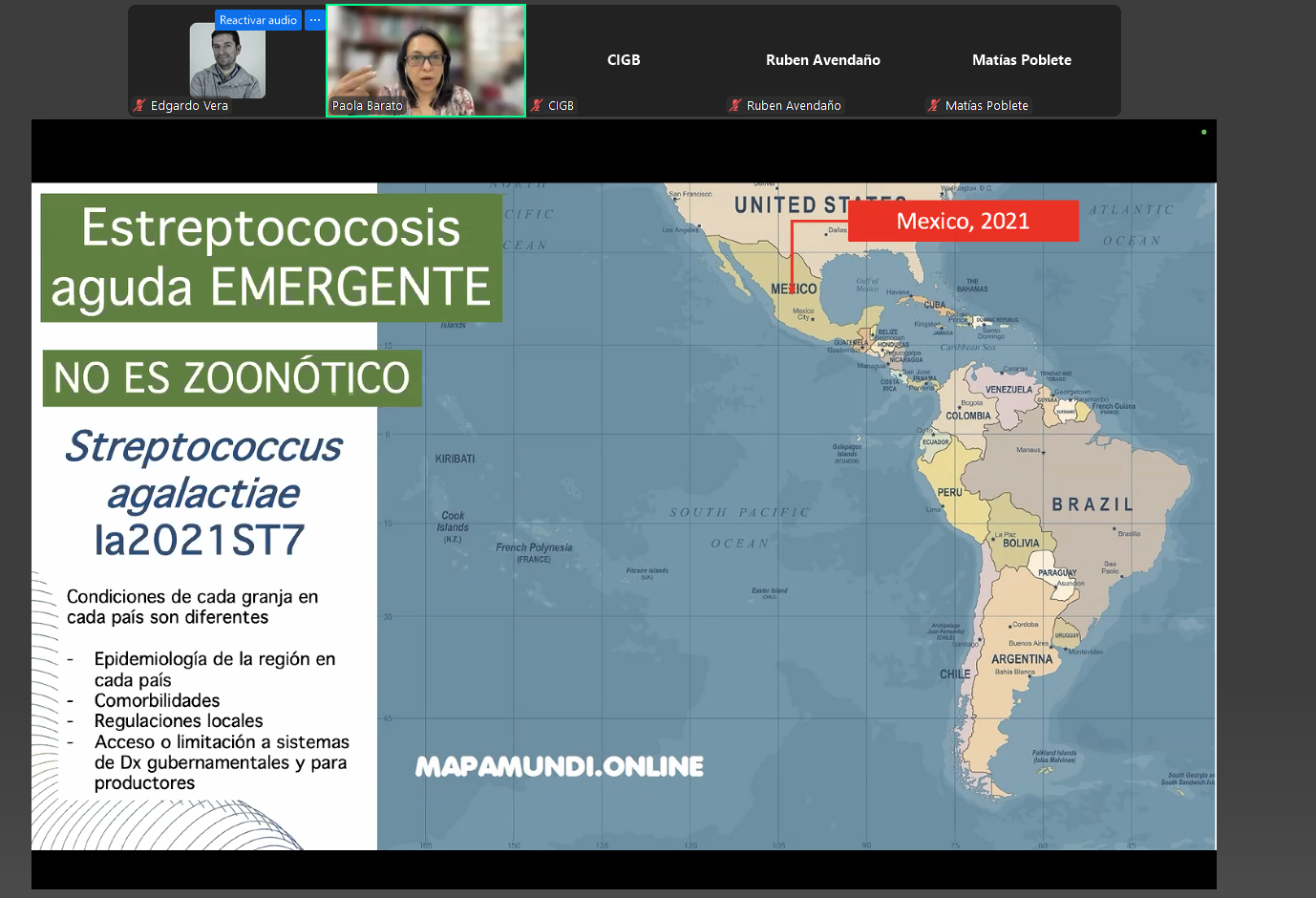Select the KIRIBATI label on the map
The image size is (1316, 898).
point(455,460)
